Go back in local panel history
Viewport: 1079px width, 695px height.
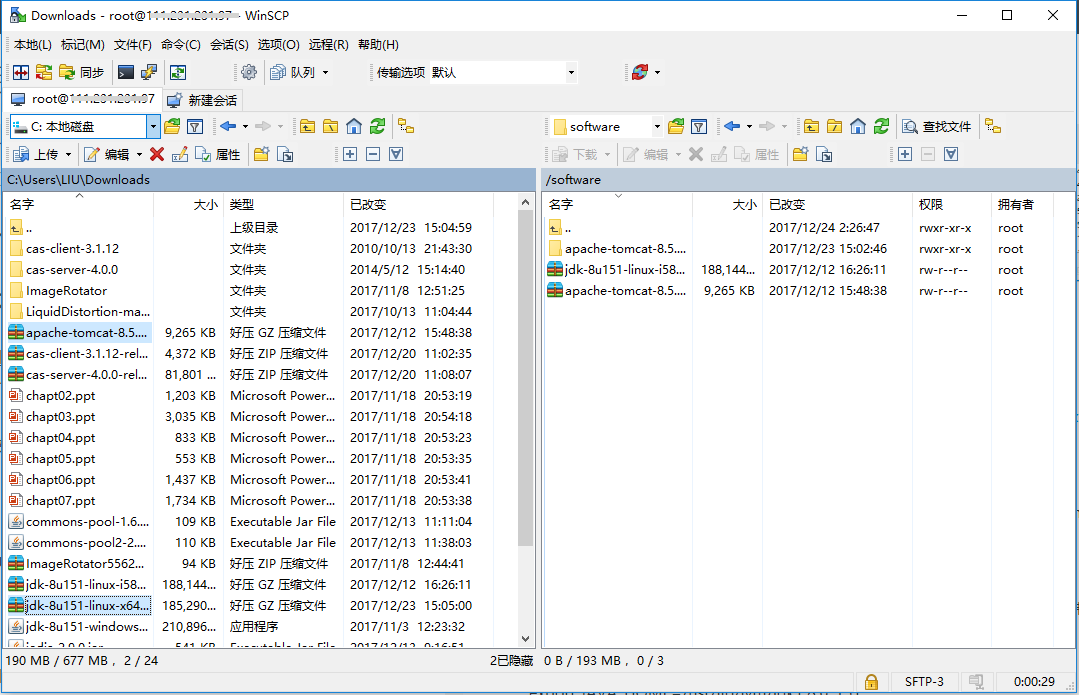[228, 127]
